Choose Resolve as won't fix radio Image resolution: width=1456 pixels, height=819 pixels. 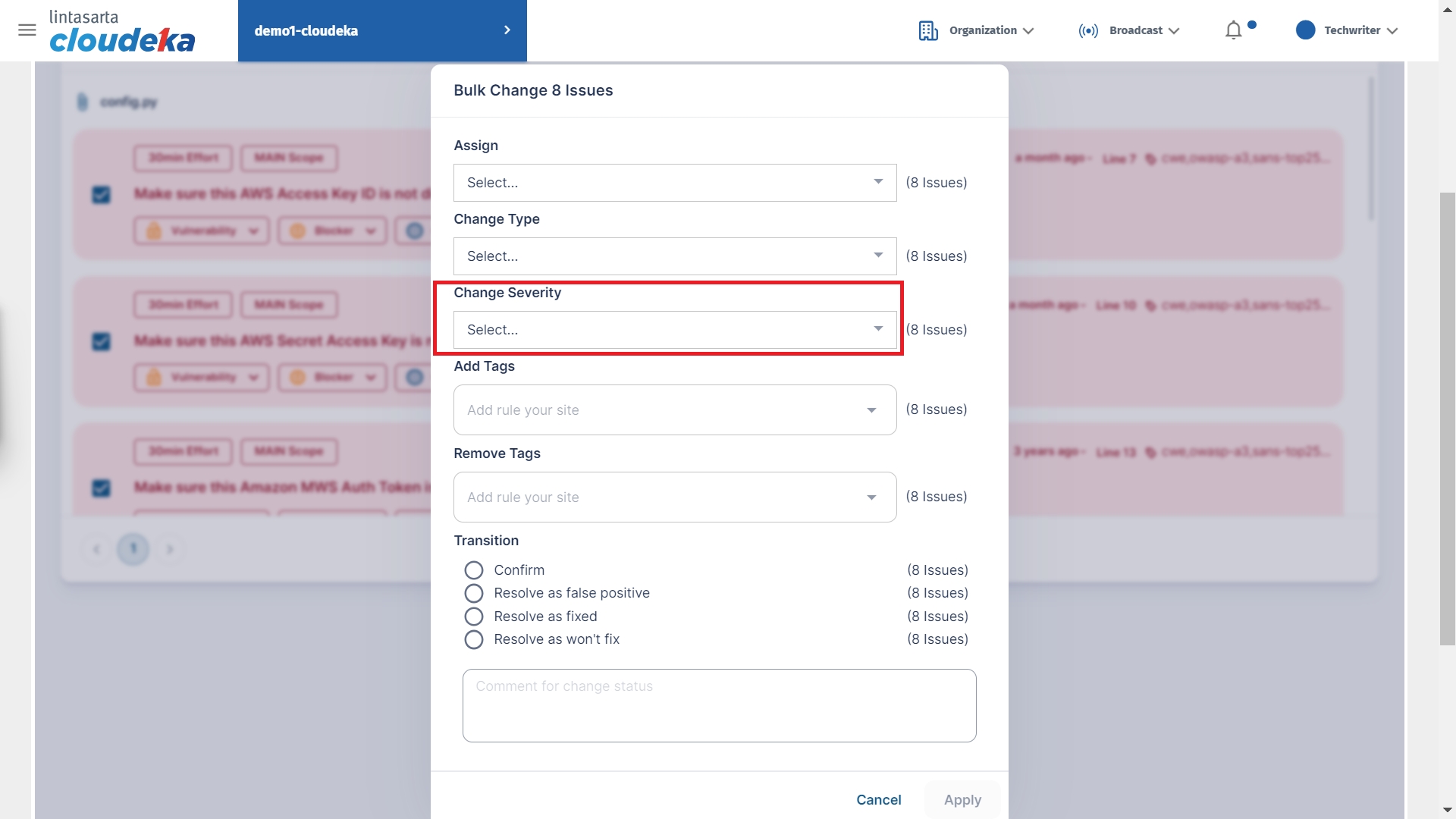[x=474, y=639]
